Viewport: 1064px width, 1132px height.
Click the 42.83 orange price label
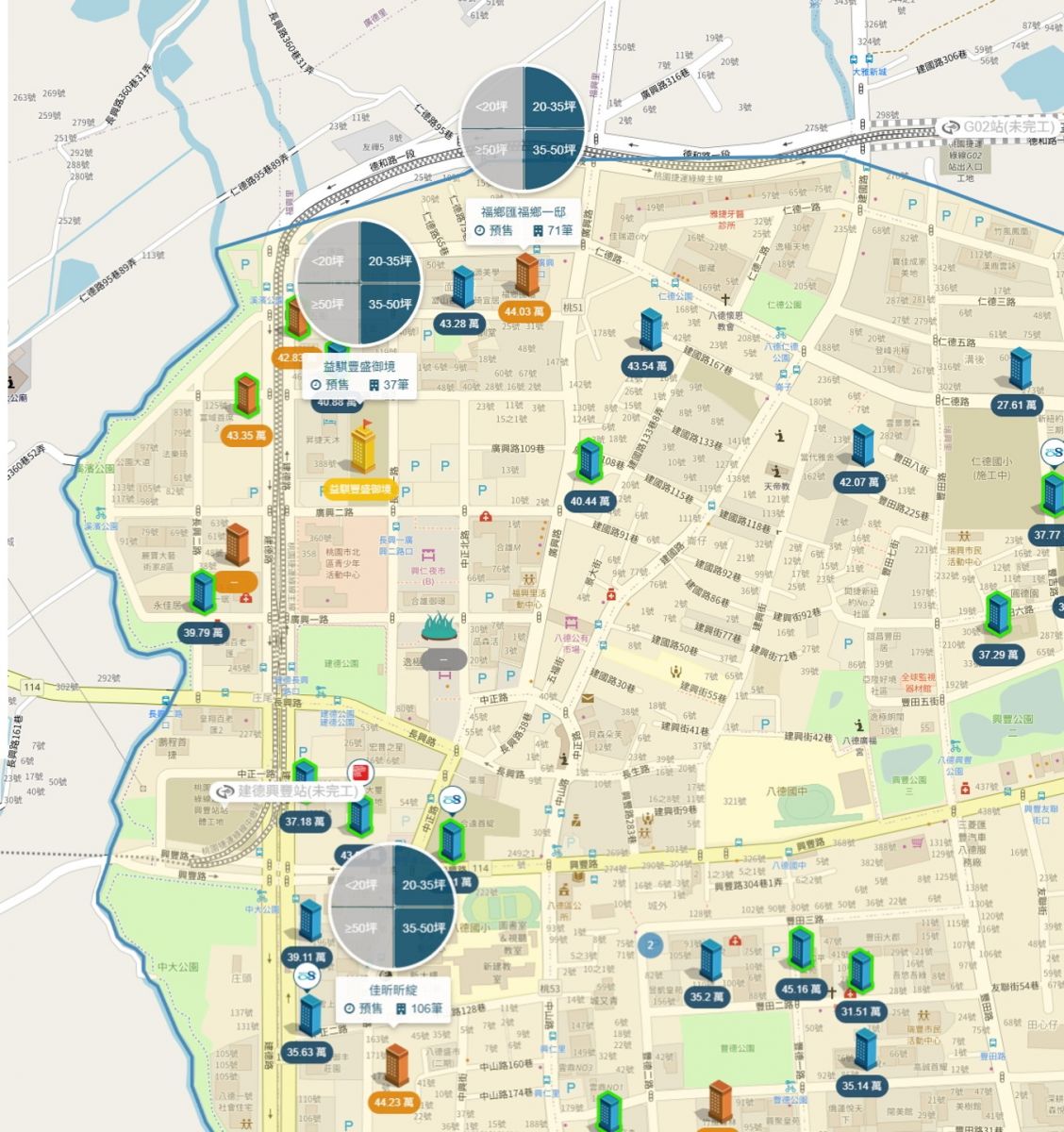coord(294,358)
